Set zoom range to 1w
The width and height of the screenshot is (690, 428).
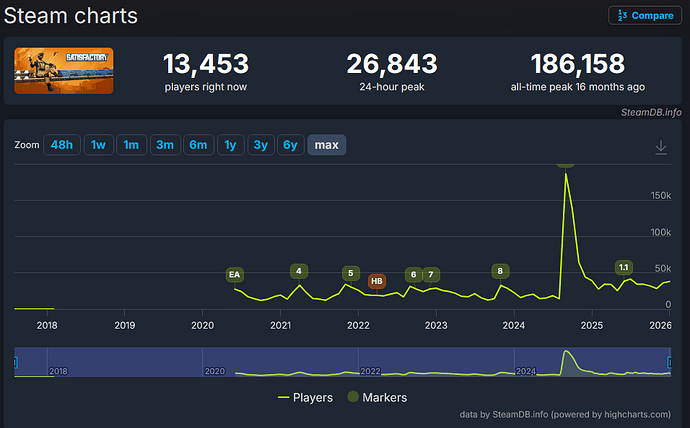(x=97, y=145)
